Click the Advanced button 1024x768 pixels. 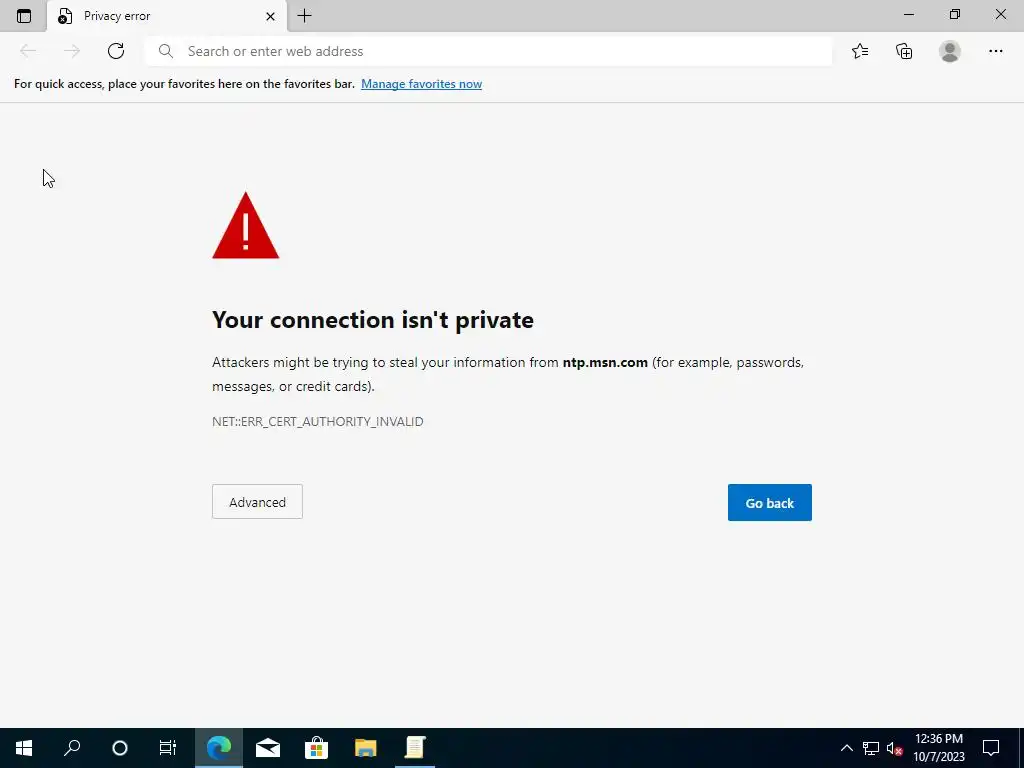coord(257,502)
